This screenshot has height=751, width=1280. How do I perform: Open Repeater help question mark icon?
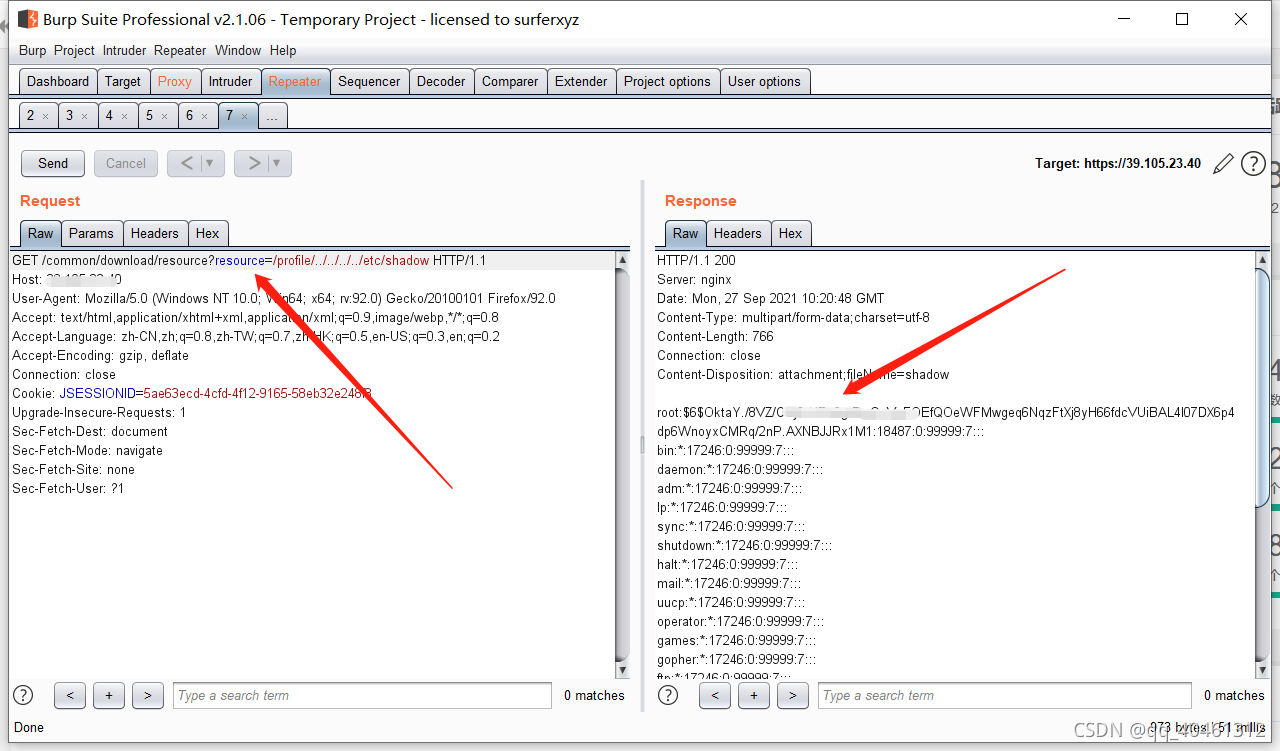tap(1253, 164)
